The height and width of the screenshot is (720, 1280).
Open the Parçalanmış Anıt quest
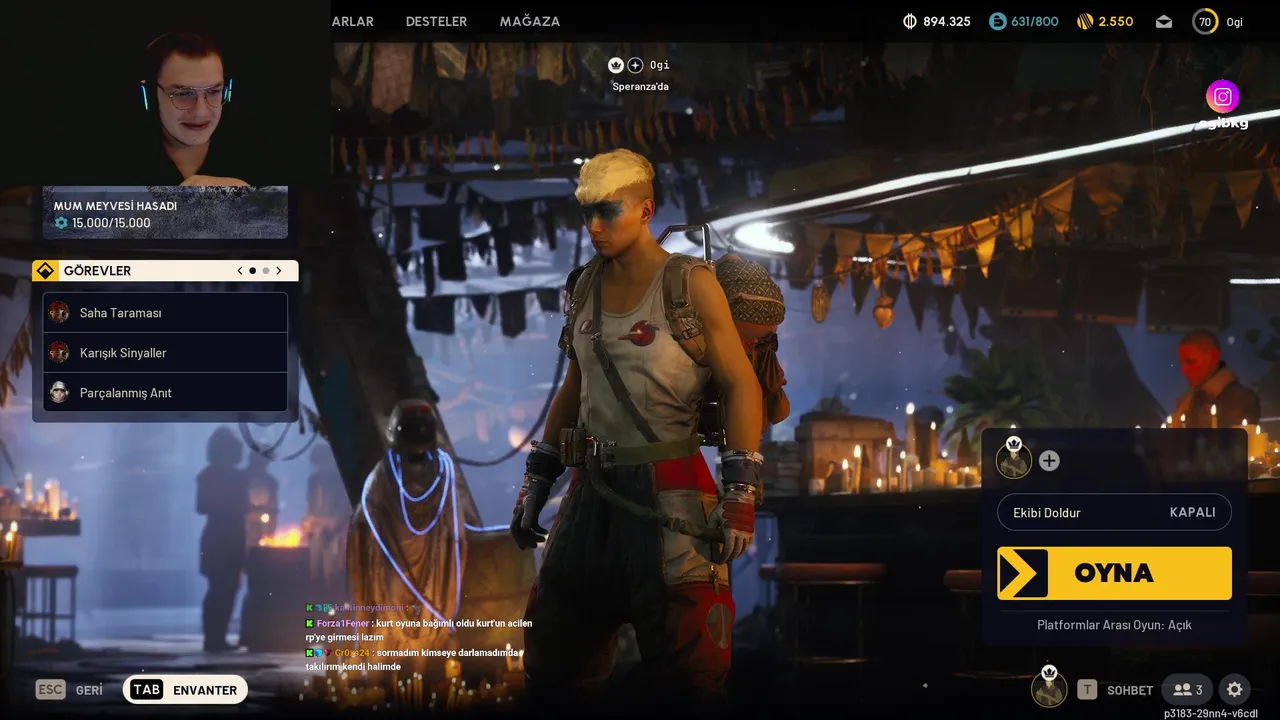click(x=165, y=393)
